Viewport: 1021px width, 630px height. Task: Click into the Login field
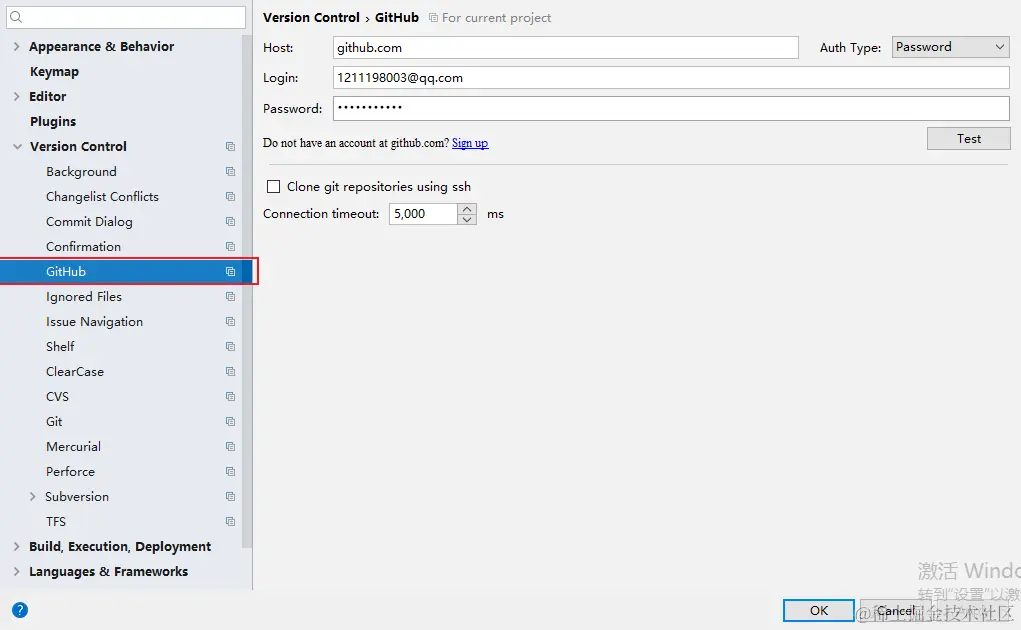coord(671,77)
